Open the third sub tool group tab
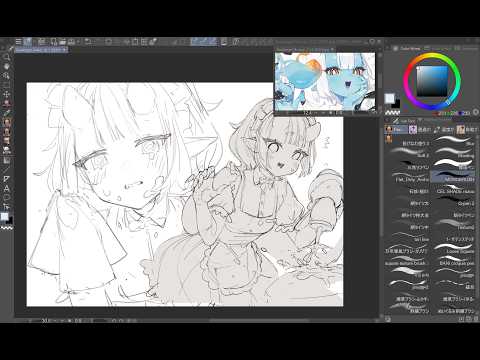This screenshot has width=480, height=360. [444, 129]
